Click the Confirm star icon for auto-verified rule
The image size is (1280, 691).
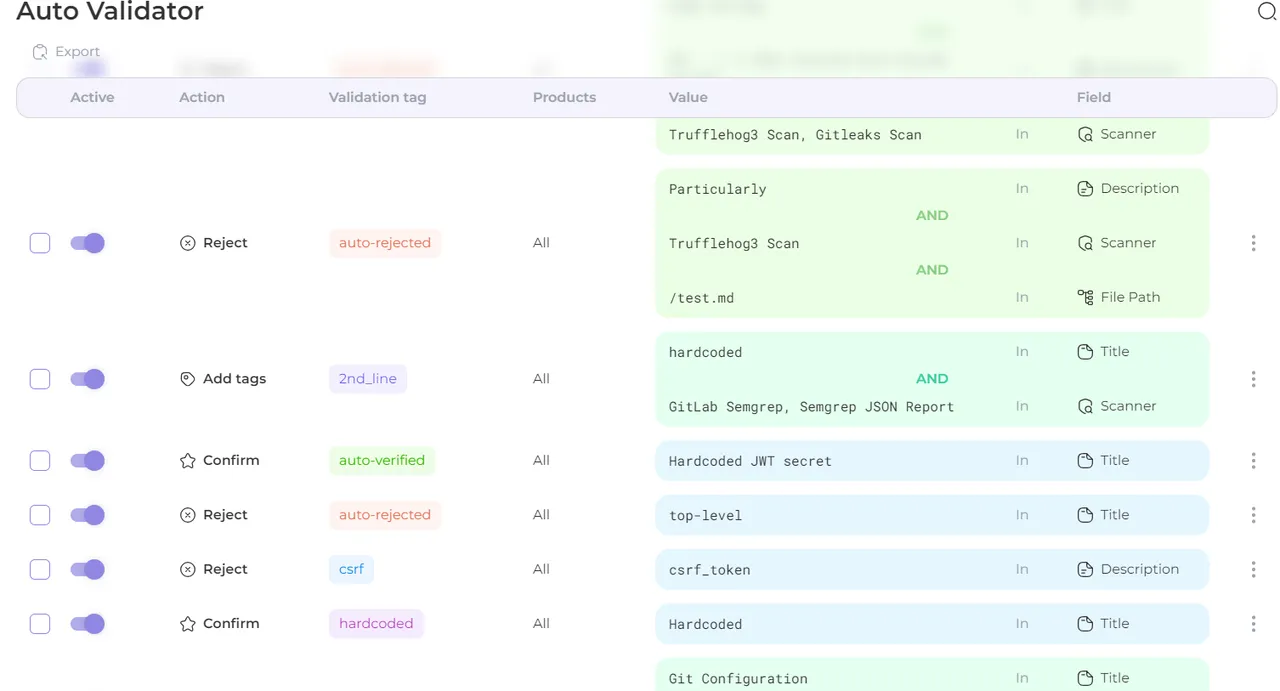[187, 461]
